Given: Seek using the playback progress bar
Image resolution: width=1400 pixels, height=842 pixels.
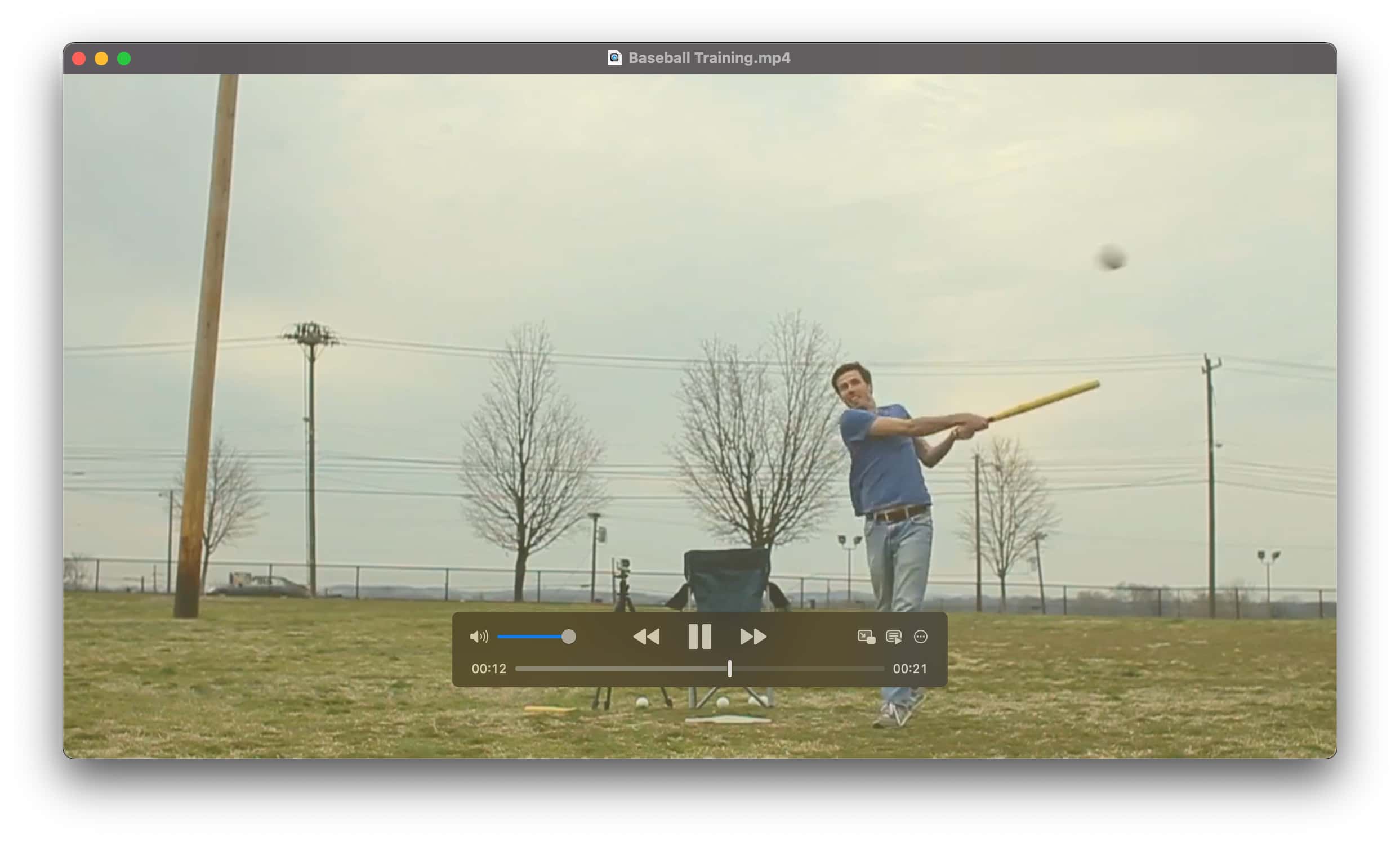Looking at the screenshot, I should click(699, 669).
